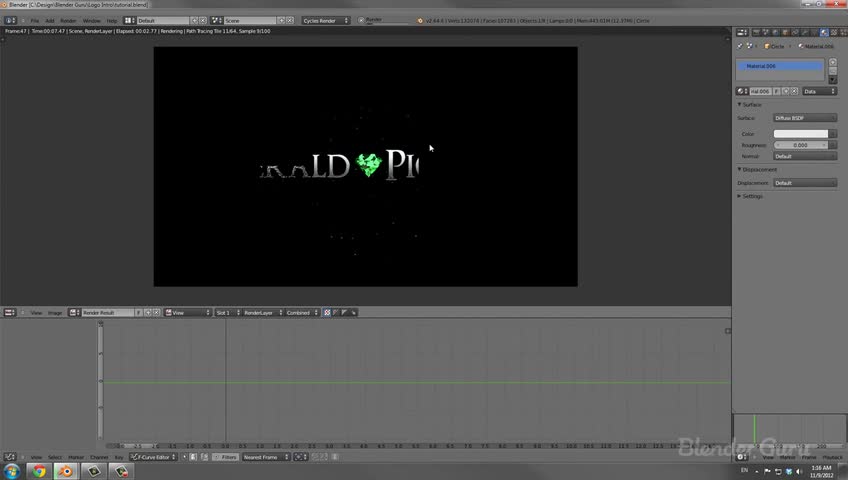Open the Displacement Default dropdown
Screen dimensions: 848x480
click(x=805, y=183)
